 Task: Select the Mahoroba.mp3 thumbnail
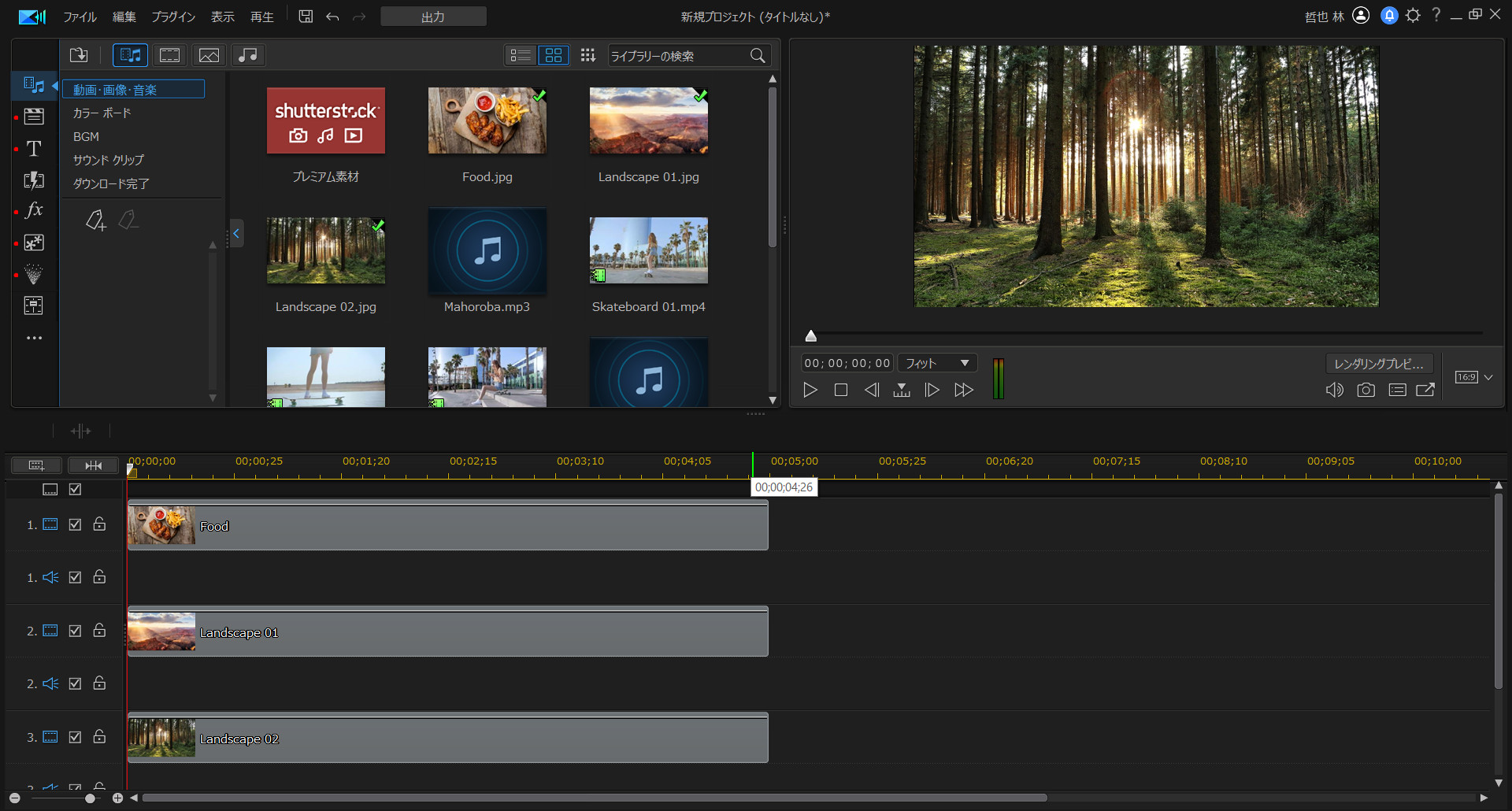(x=487, y=250)
